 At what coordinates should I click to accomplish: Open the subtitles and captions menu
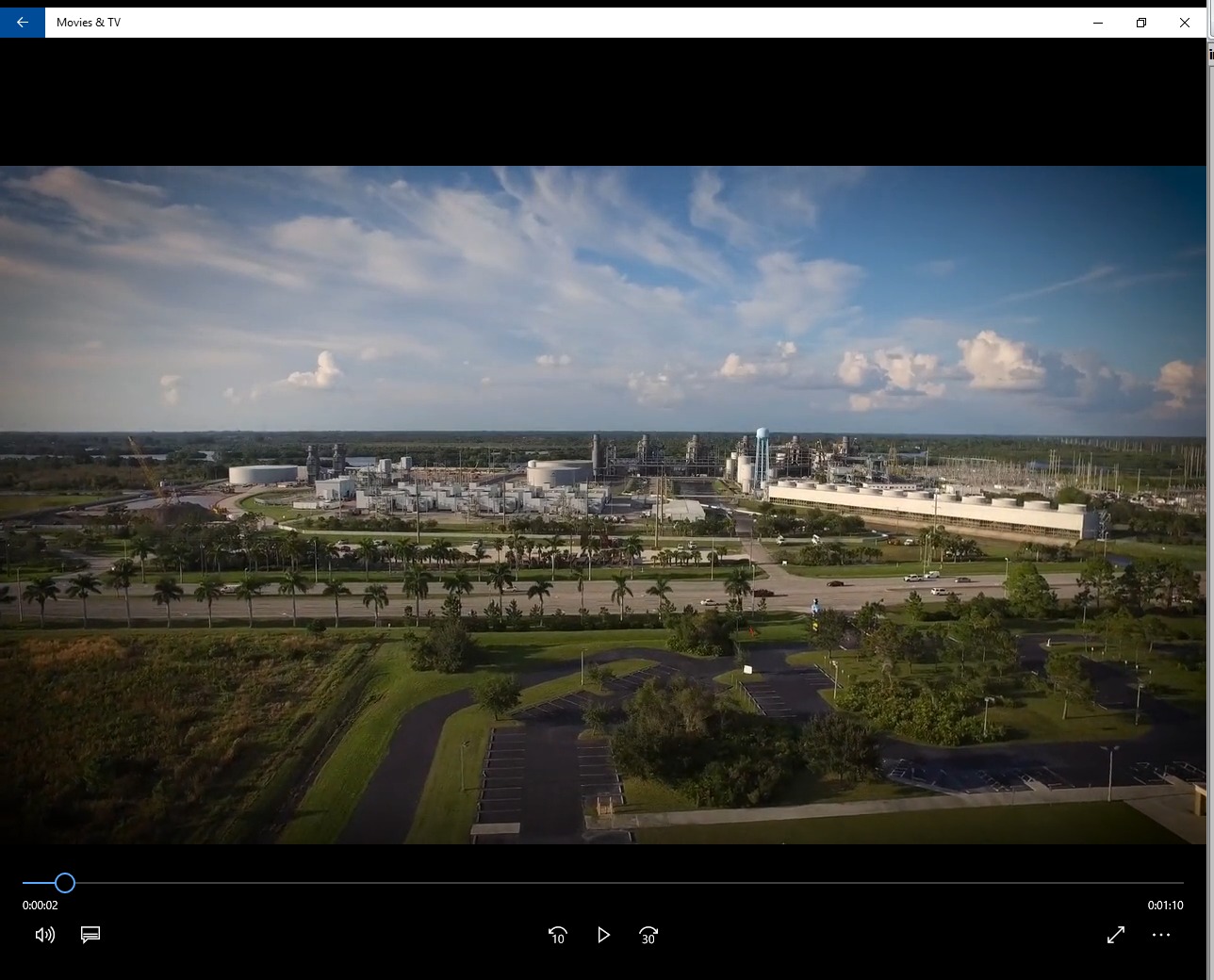(x=90, y=935)
